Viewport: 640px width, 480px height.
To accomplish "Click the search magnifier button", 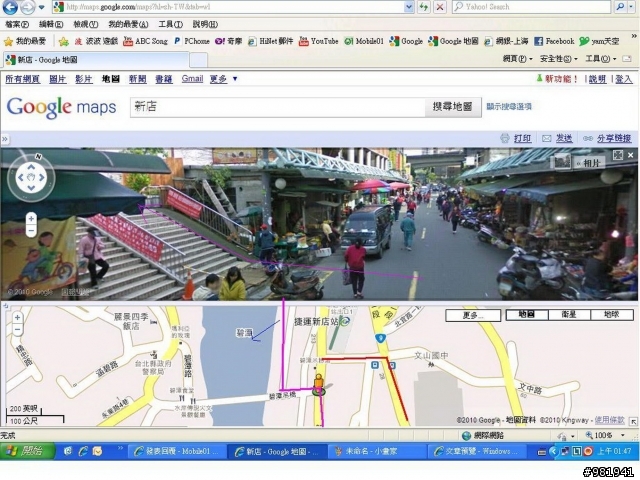I will coord(621,7).
